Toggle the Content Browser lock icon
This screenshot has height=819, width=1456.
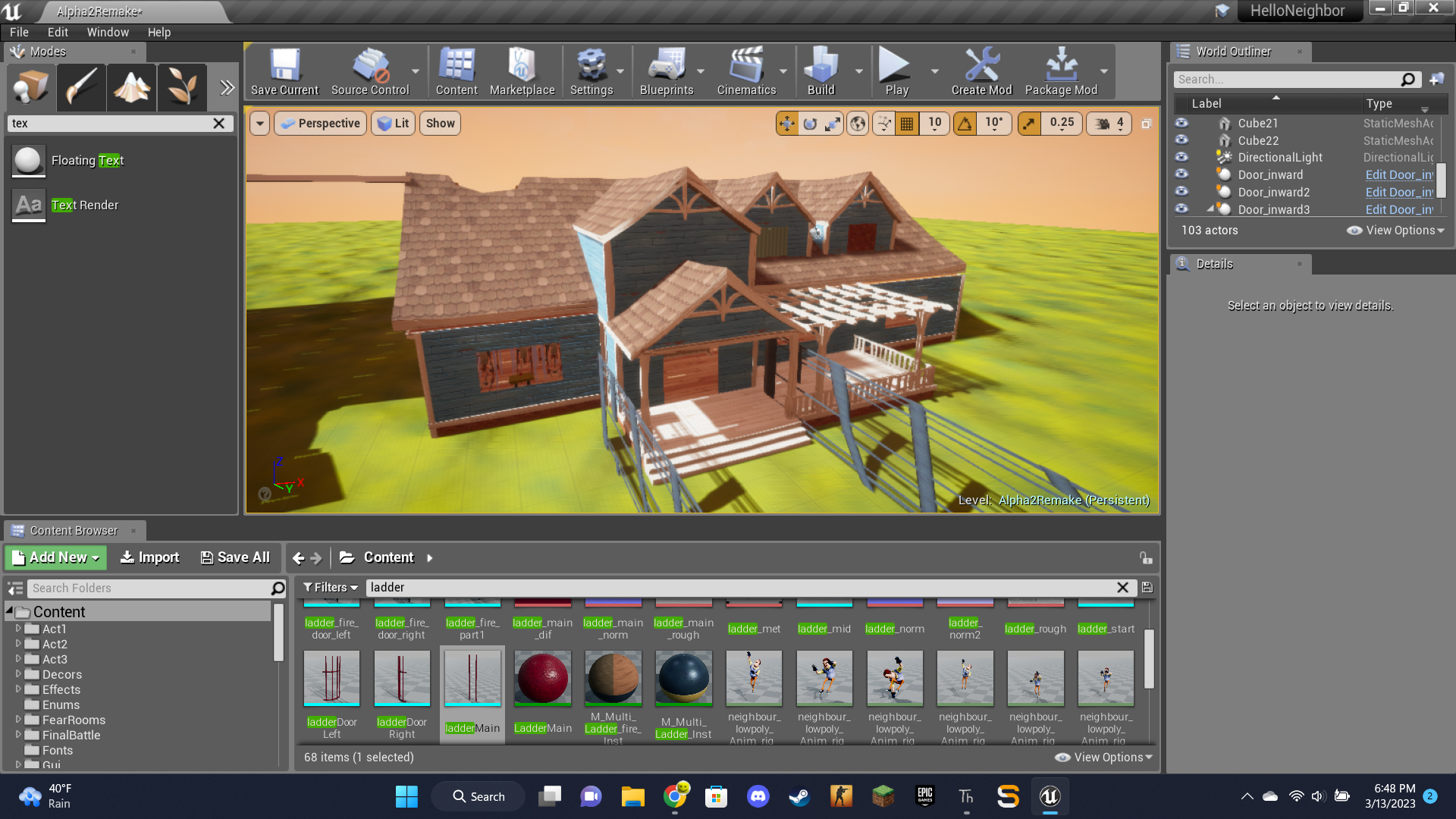[x=1146, y=558]
